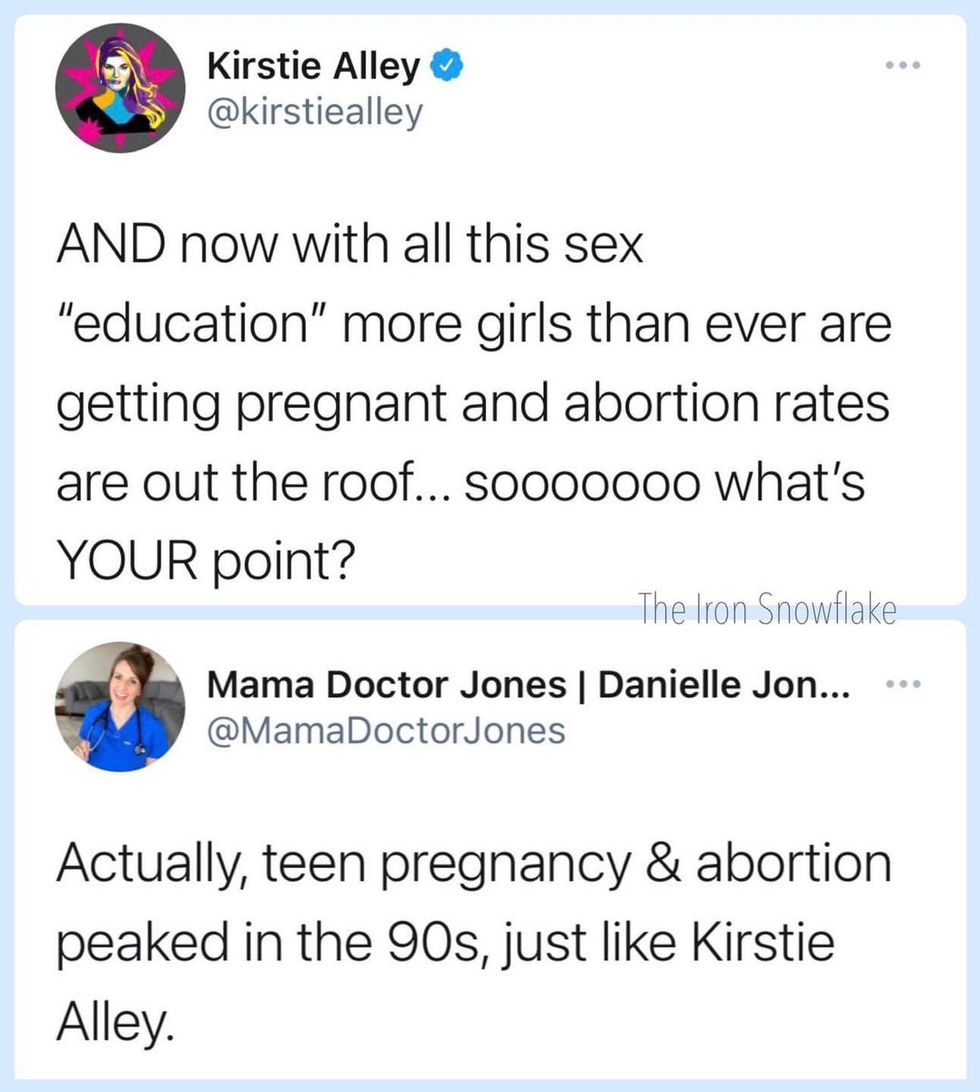Click the truncated "Danielle Jon..." name

point(726,686)
